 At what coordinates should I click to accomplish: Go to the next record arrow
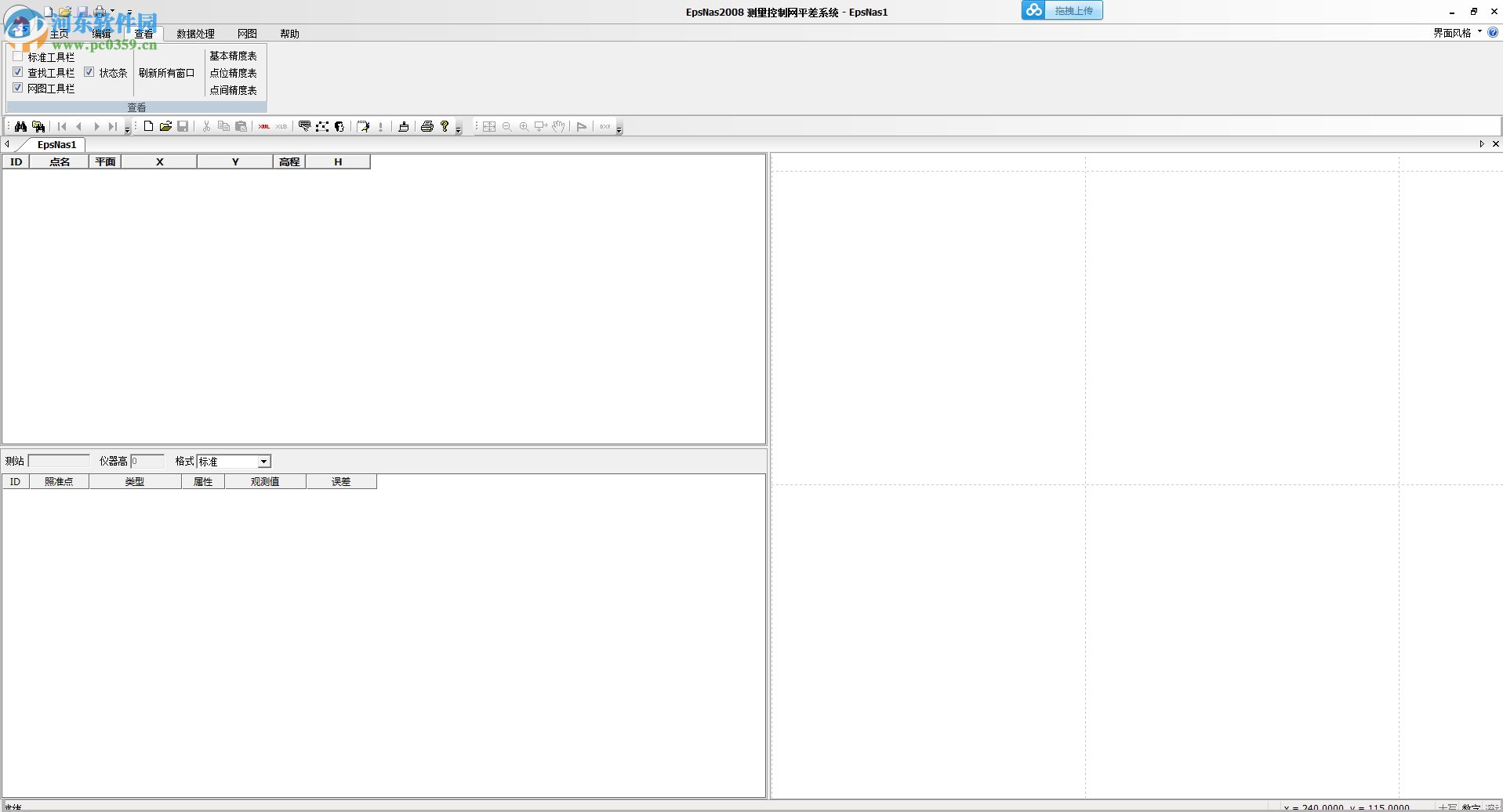pos(96,126)
